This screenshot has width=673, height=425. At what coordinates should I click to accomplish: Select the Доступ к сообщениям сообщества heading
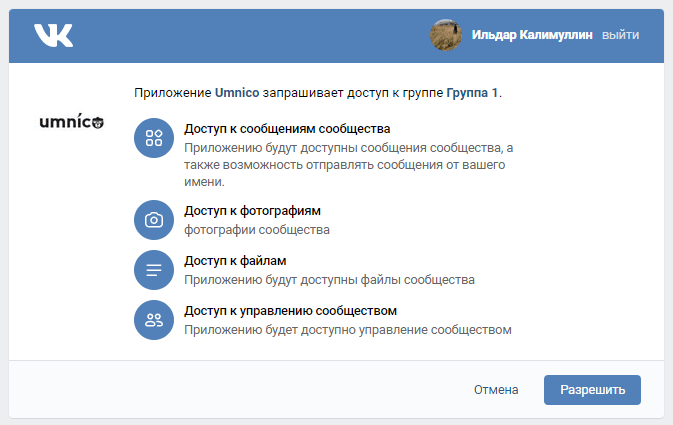tap(287, 129)
